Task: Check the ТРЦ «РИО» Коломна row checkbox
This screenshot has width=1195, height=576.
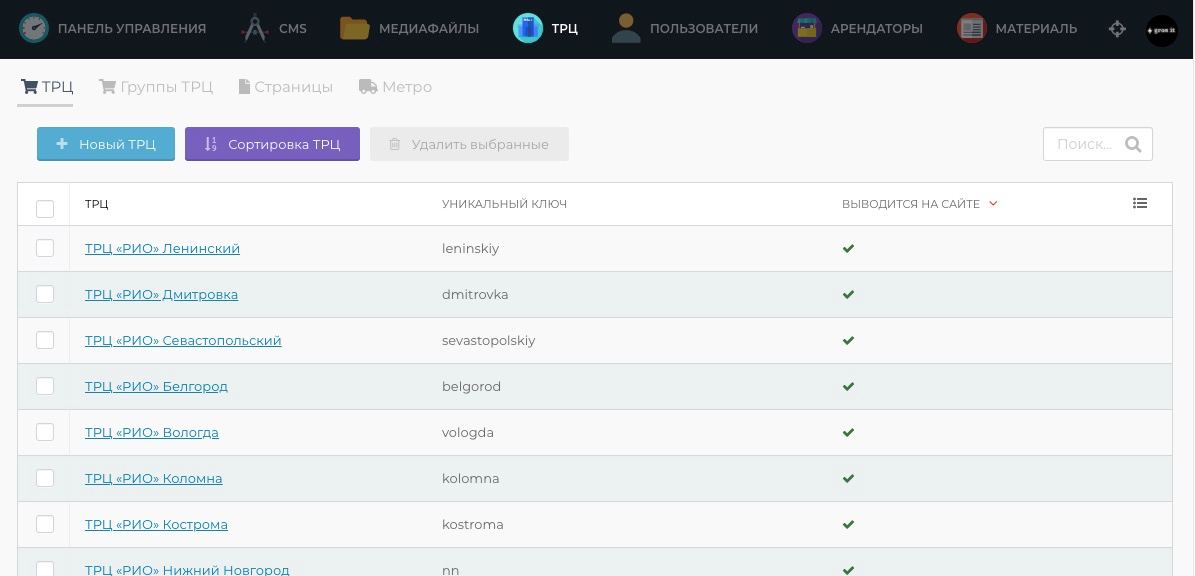Action: coord(45,478)
